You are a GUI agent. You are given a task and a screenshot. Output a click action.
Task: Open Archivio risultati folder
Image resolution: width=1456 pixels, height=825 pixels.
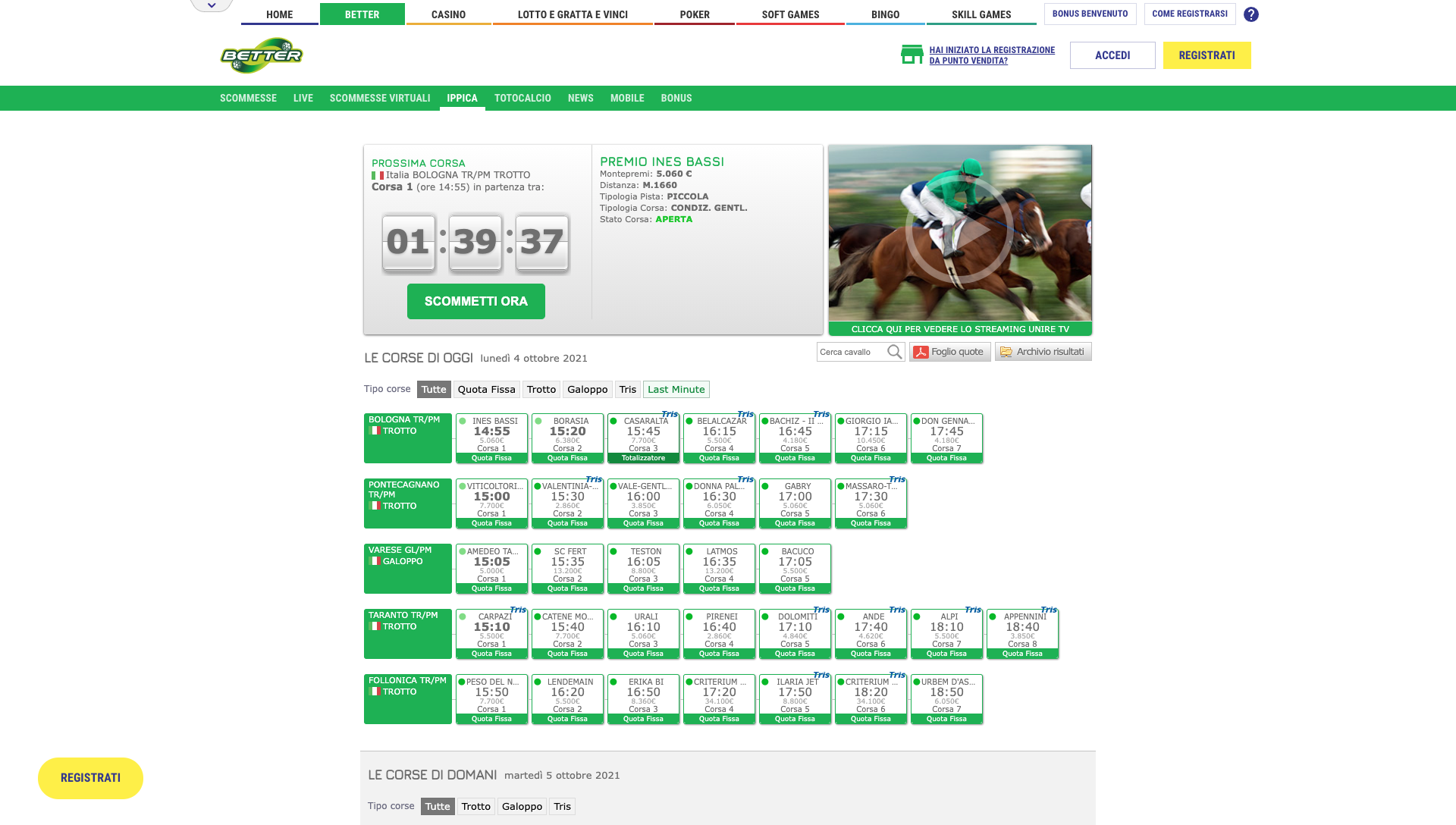click(1043, 352)
